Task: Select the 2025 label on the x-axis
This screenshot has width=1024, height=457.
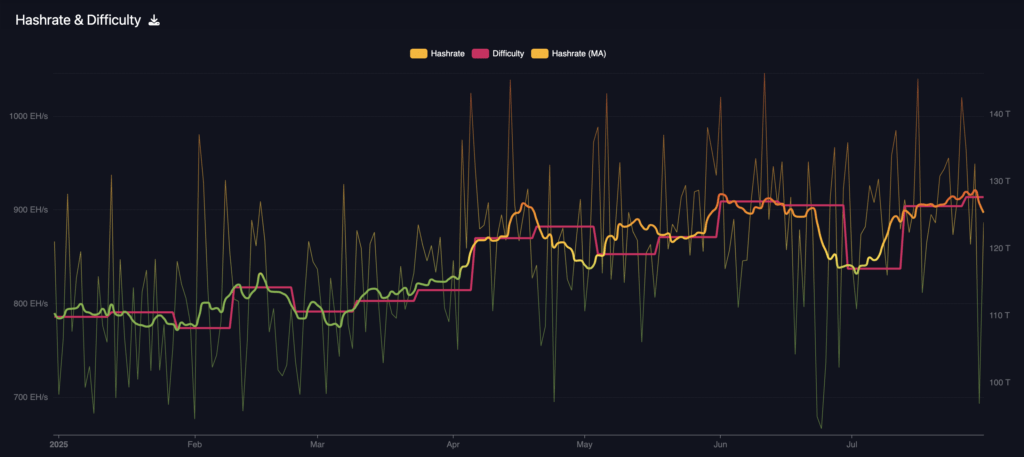Action: (x=58, y=443)
